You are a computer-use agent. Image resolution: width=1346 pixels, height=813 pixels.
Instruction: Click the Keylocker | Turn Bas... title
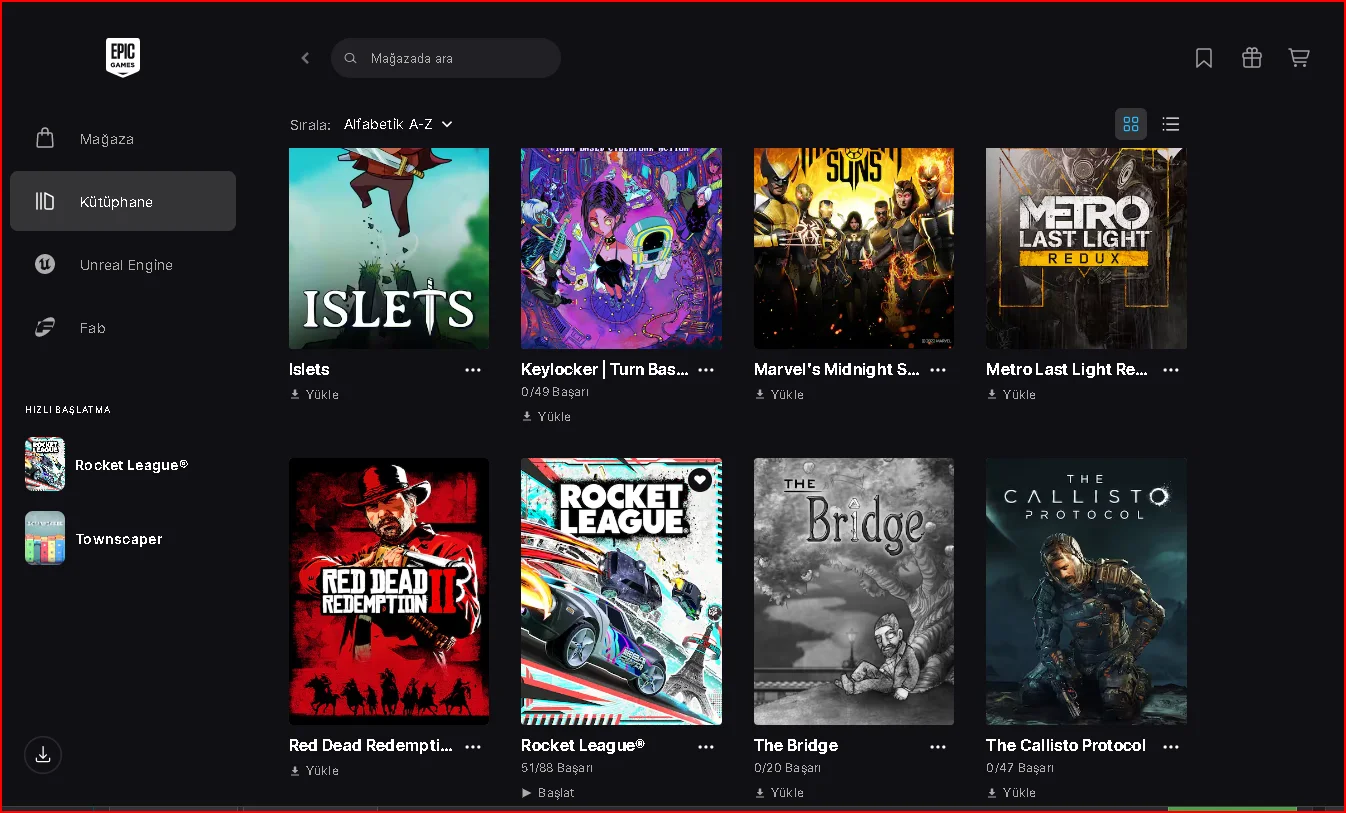605,370
